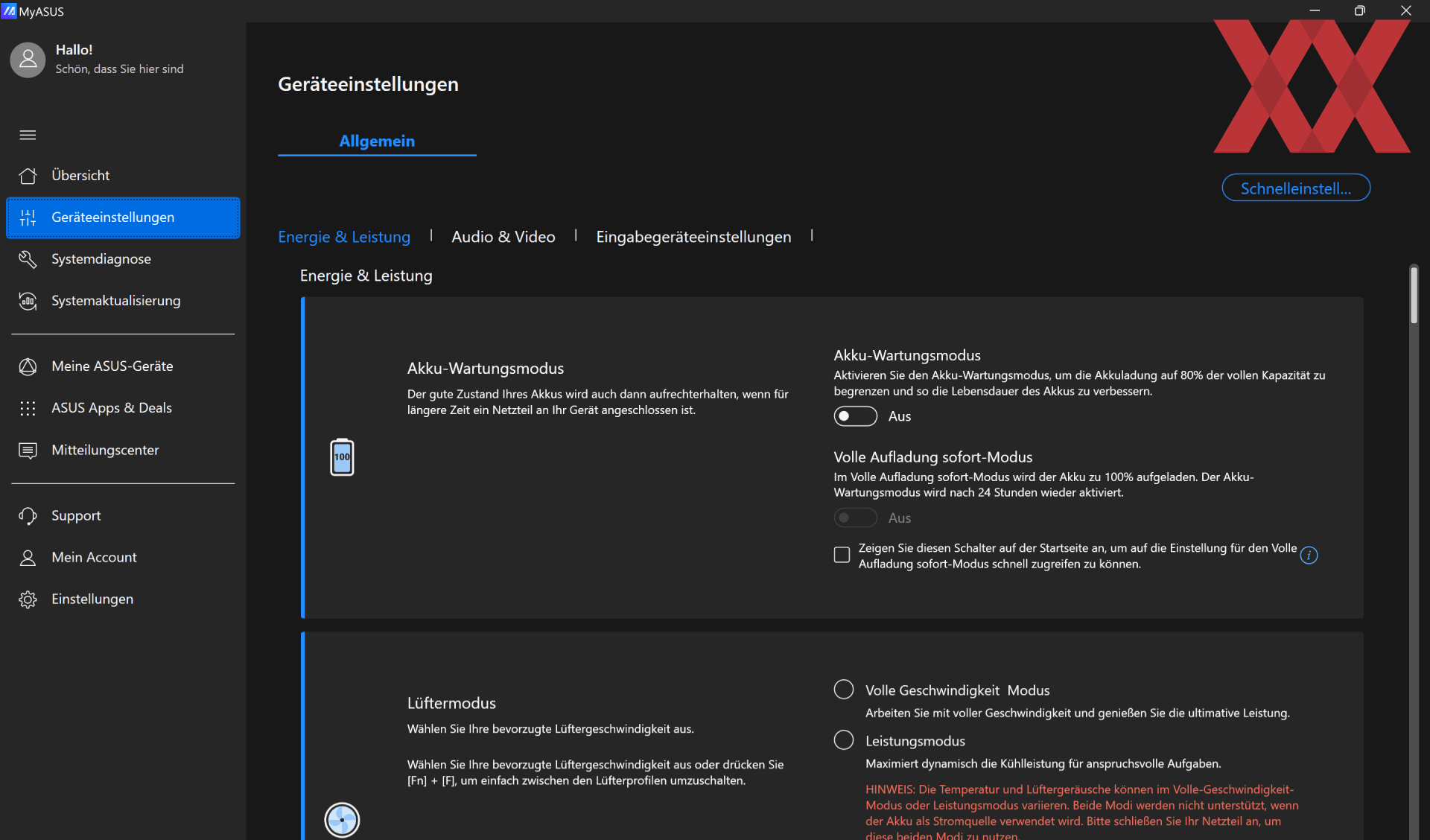Screen dimensions: 1430x840
Task: Click the info icon next to checkbox text
Action: pos(1309,556)
